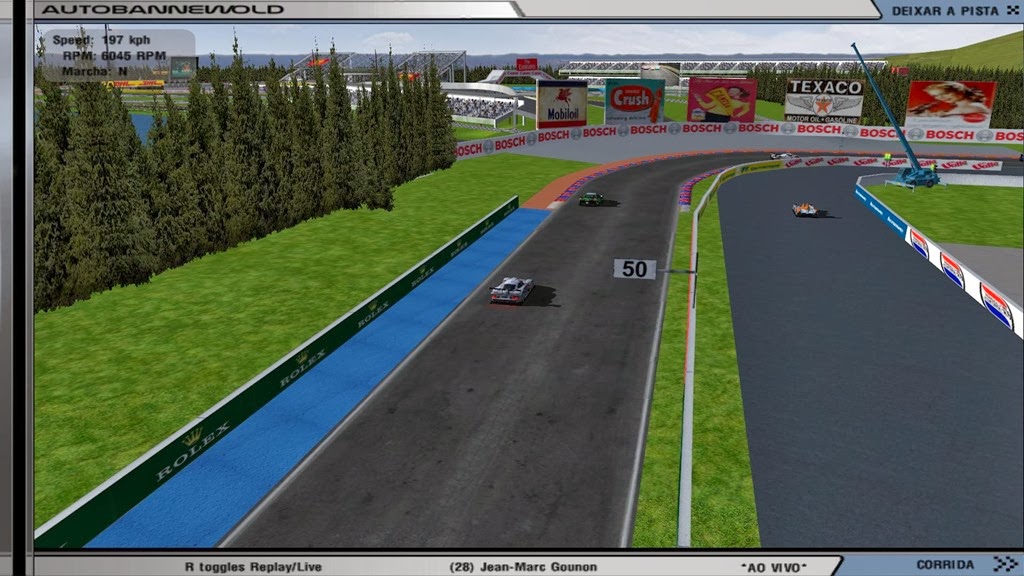The image size is (1024, 576).
Task: Select the green car near the curve
Action: (x=591, y=199)
